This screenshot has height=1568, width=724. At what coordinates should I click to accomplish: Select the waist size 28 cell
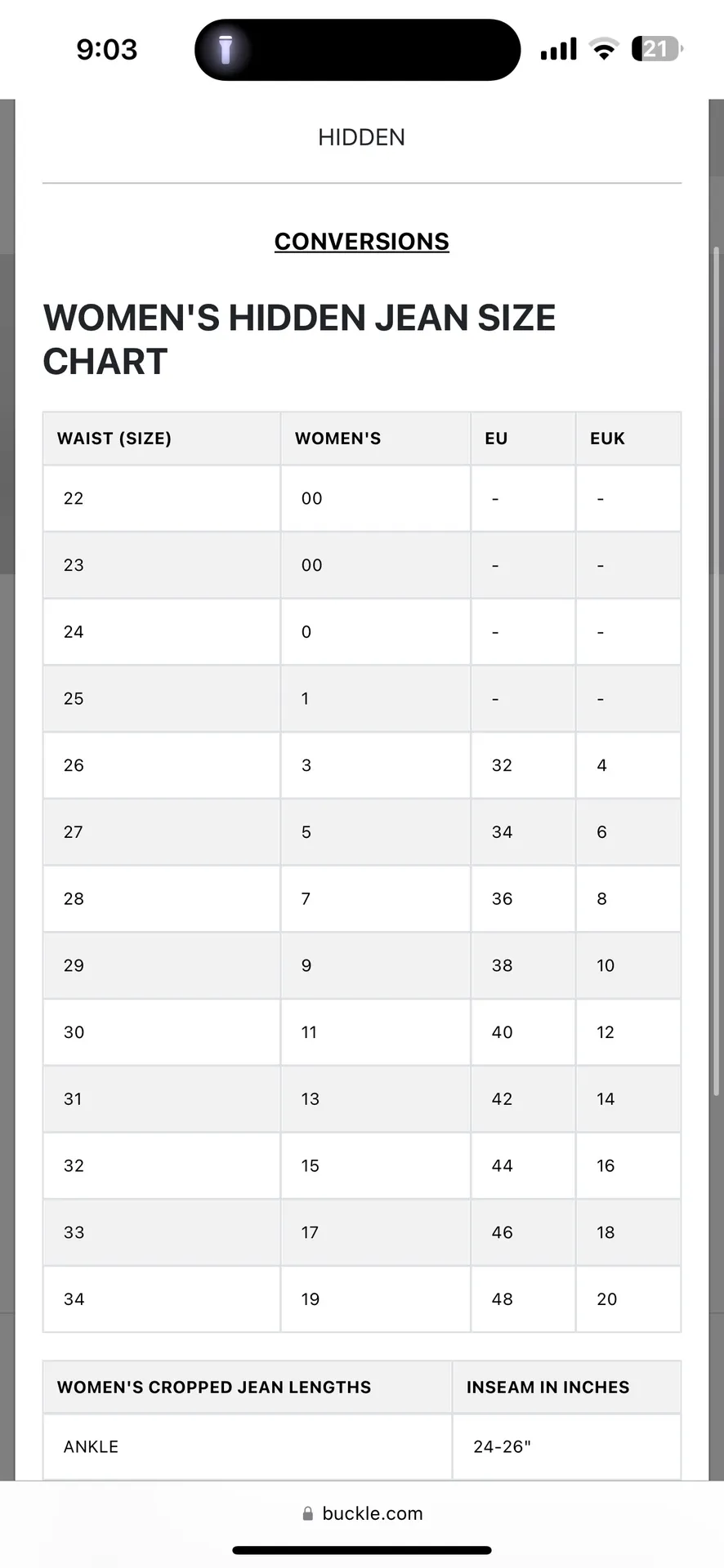click(x=74, y=899)
